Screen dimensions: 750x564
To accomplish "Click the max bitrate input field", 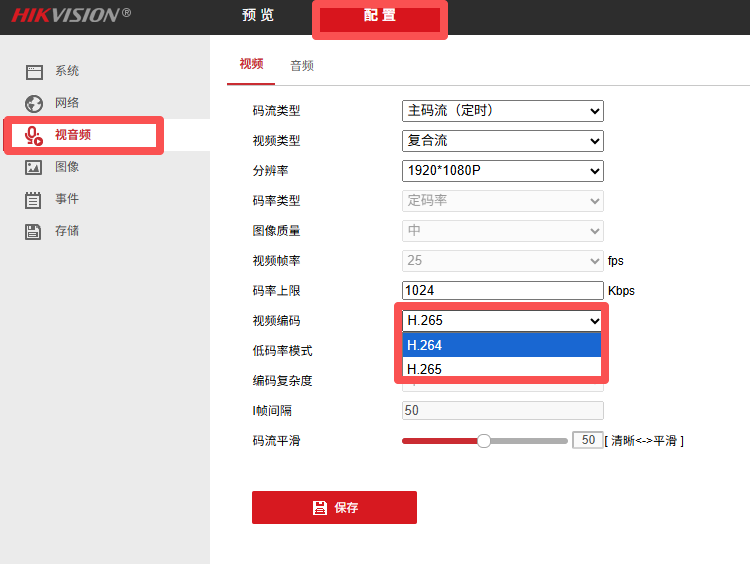I will [502, 291].
